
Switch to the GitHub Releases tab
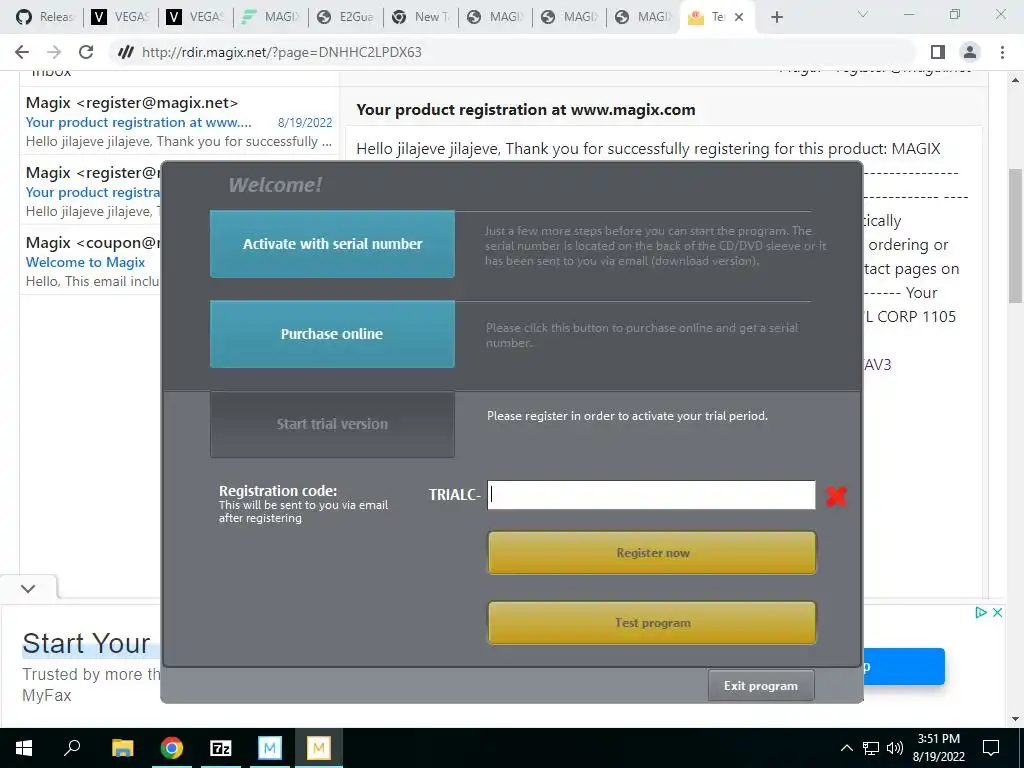tap(44, 17)
